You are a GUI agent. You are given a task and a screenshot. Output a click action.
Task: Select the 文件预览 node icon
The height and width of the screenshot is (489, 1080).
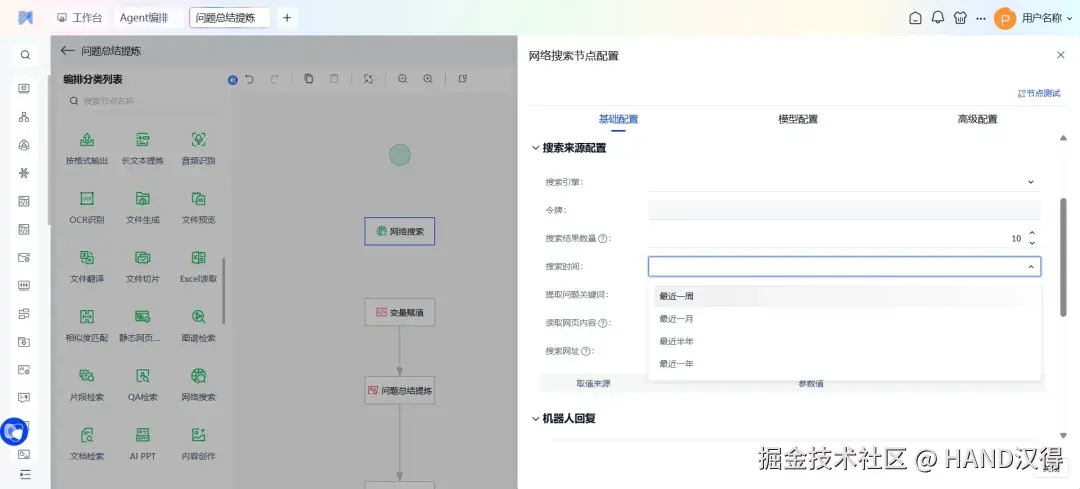pos(198,199)
